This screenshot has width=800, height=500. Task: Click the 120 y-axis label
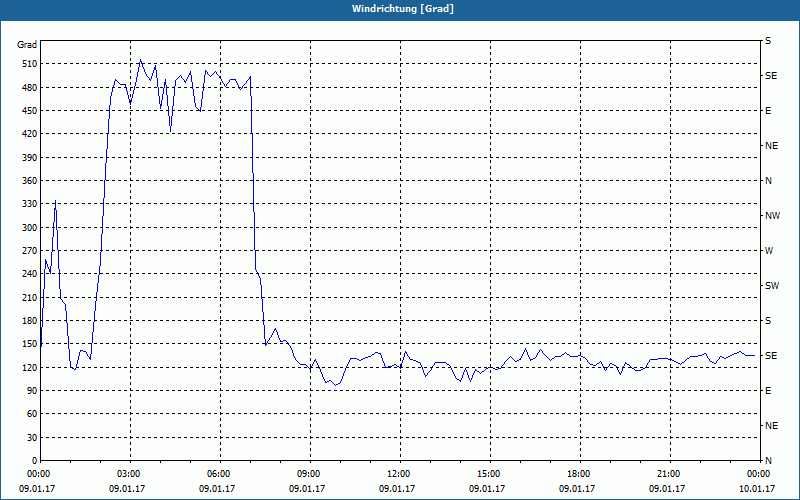(30, 368)
